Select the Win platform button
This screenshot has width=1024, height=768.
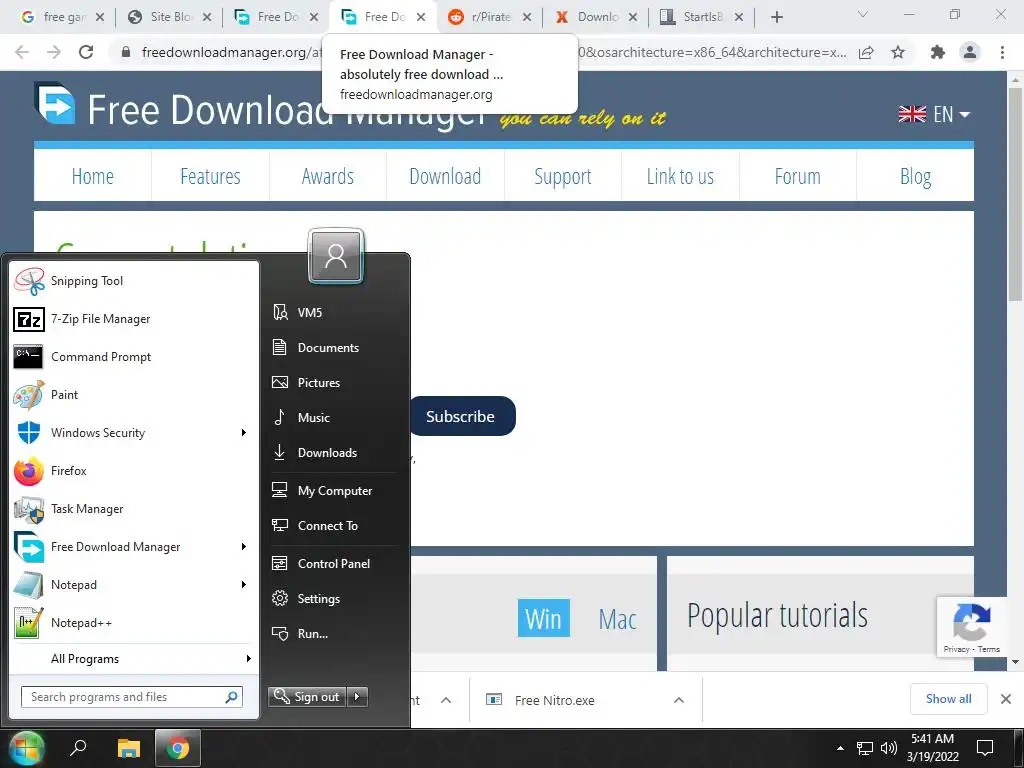coord(543,618)
